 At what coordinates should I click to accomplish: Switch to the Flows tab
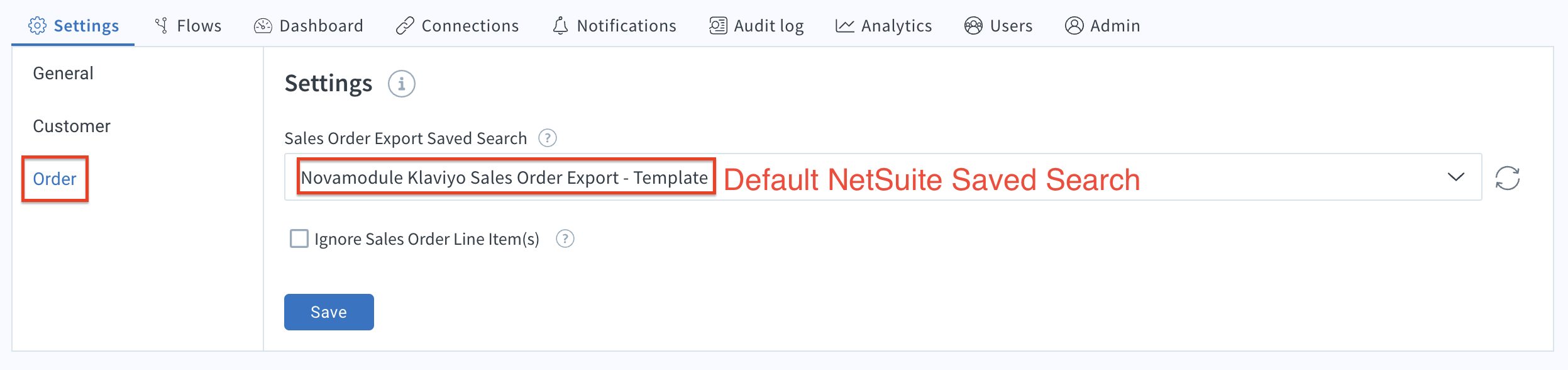[x=188, y=26]
